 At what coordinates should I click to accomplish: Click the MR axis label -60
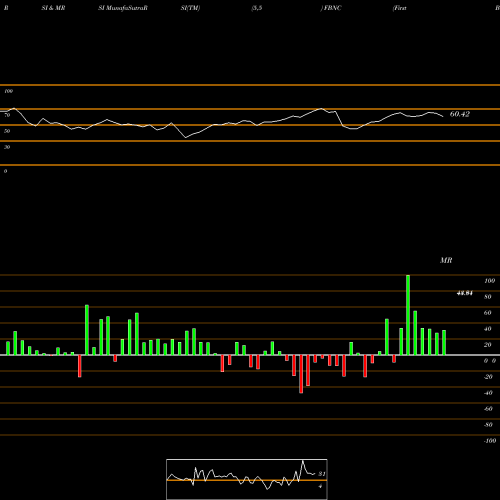pyautogui.click(x=488, y=409)
